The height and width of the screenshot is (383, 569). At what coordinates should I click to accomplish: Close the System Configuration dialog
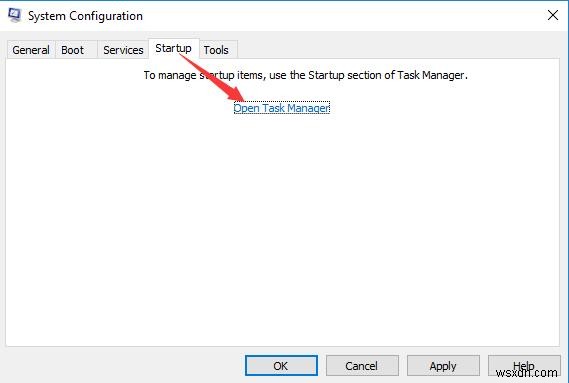pos(553,15)
